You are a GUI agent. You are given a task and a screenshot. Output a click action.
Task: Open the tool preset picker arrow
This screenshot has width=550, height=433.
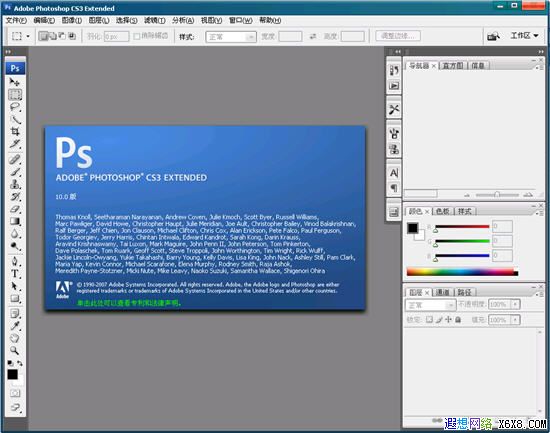[x=28, y=36]
